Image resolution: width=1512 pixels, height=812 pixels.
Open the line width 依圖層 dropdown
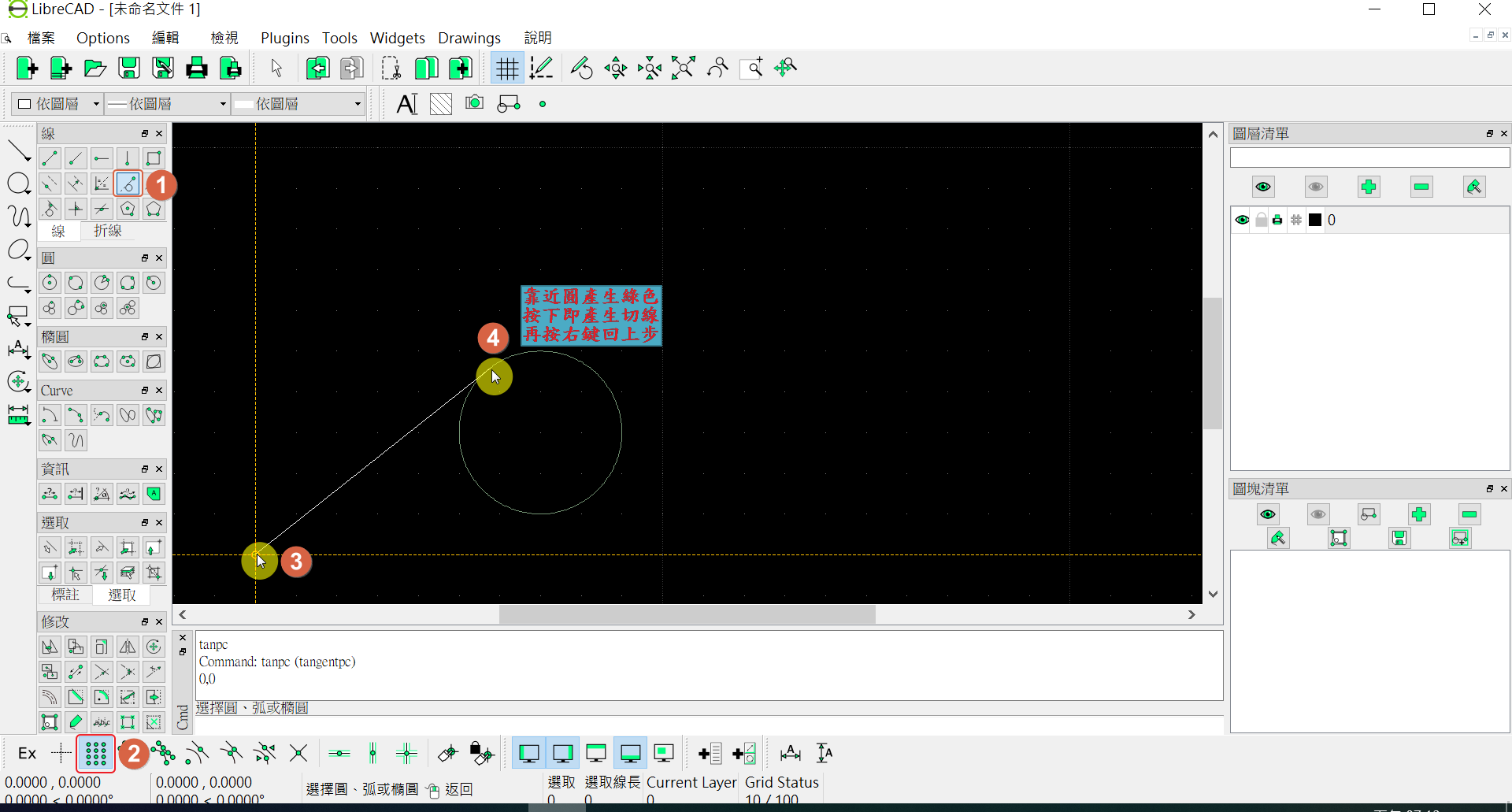167,104
